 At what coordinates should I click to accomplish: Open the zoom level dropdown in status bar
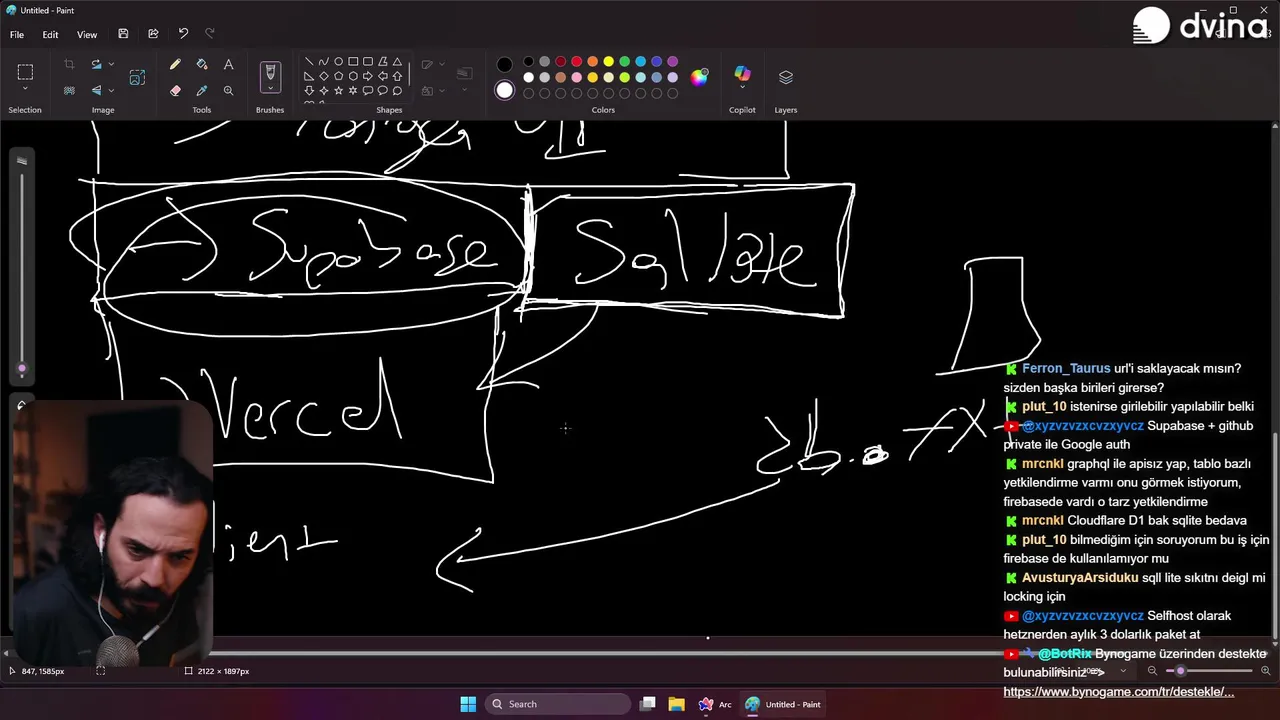click(x=1123, y=671)
